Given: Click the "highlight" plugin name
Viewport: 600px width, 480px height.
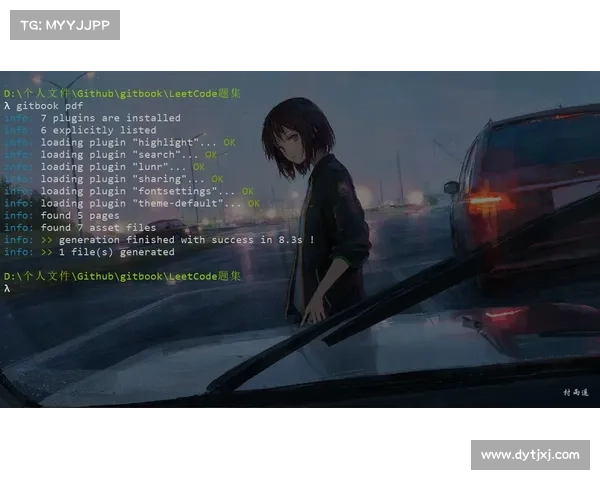Looking at the screenshot, I should click(x=166, y=142).
